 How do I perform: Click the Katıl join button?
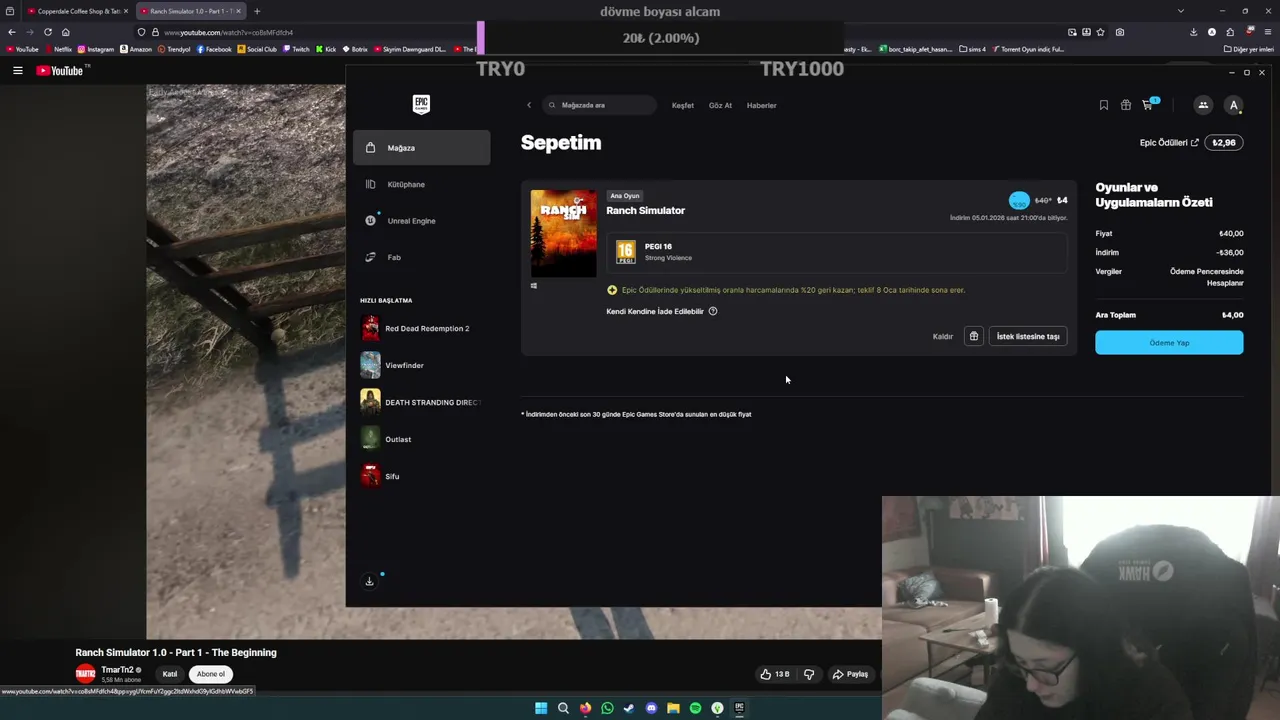[x=170, y=674]
